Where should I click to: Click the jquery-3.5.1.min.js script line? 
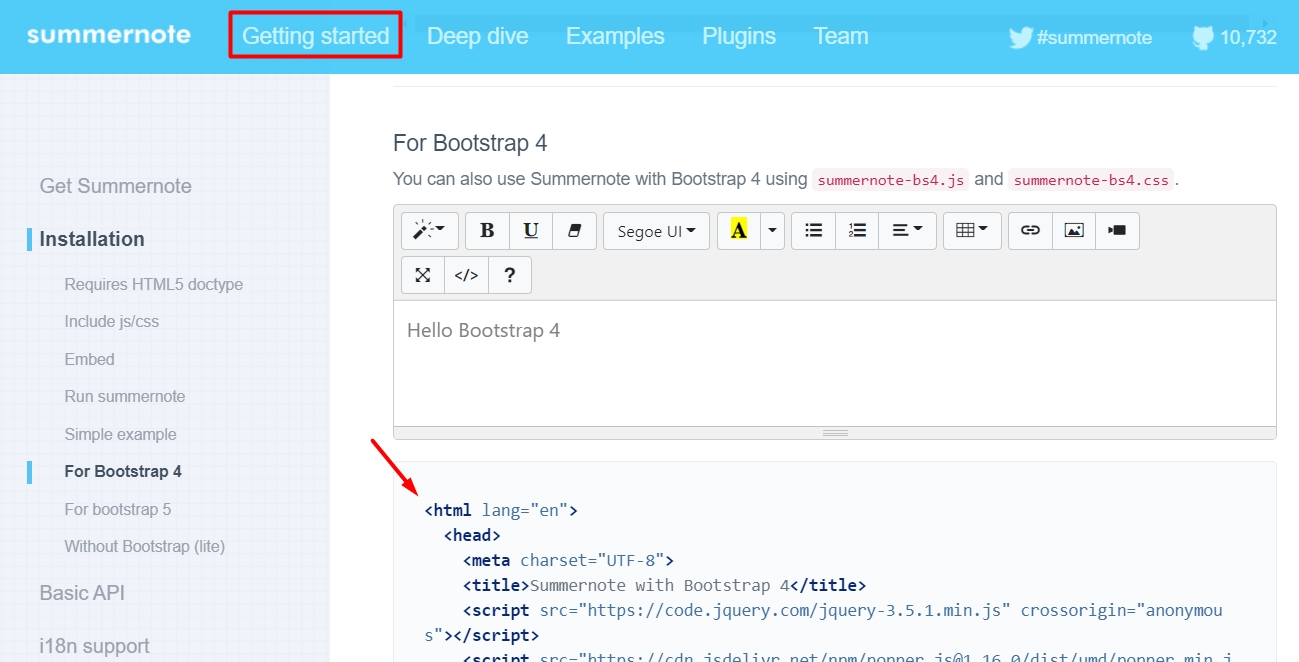(824, 622)
